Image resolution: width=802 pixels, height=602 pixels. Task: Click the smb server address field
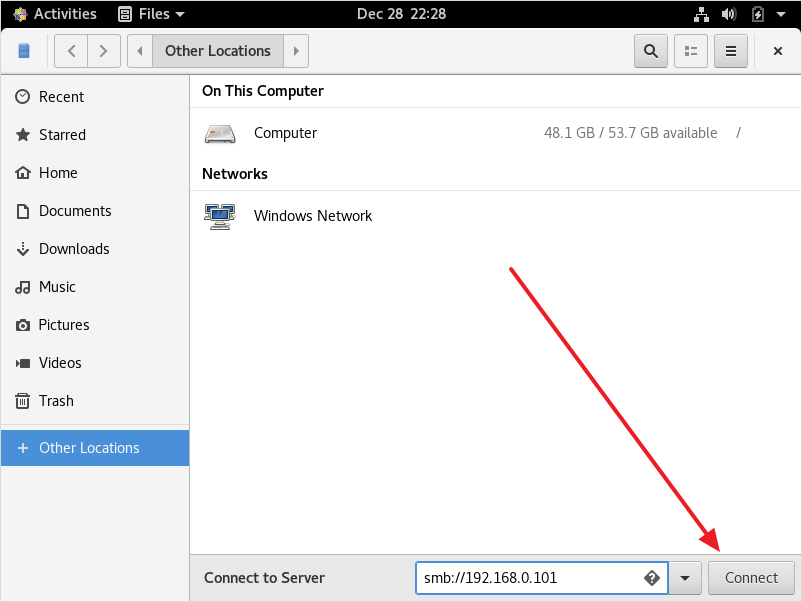[542, 578]
